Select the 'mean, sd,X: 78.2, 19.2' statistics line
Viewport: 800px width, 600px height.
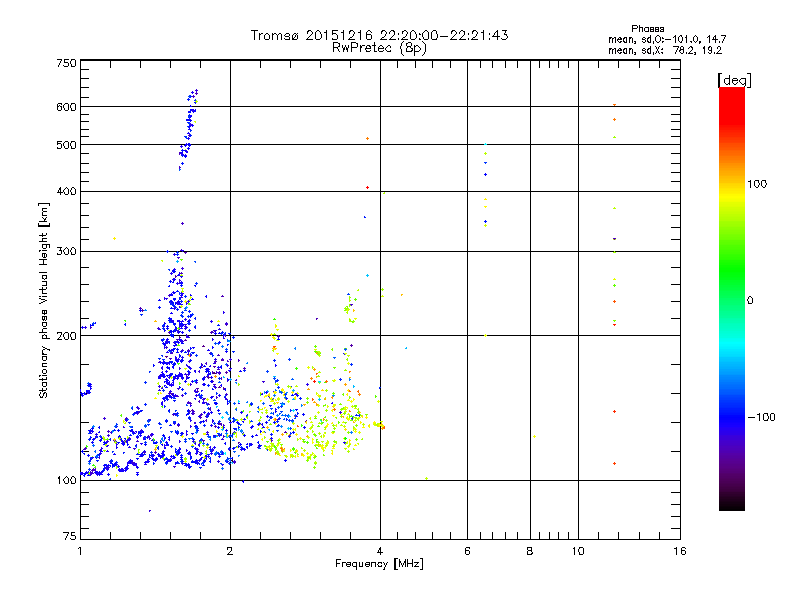click(x=665, y=50)
